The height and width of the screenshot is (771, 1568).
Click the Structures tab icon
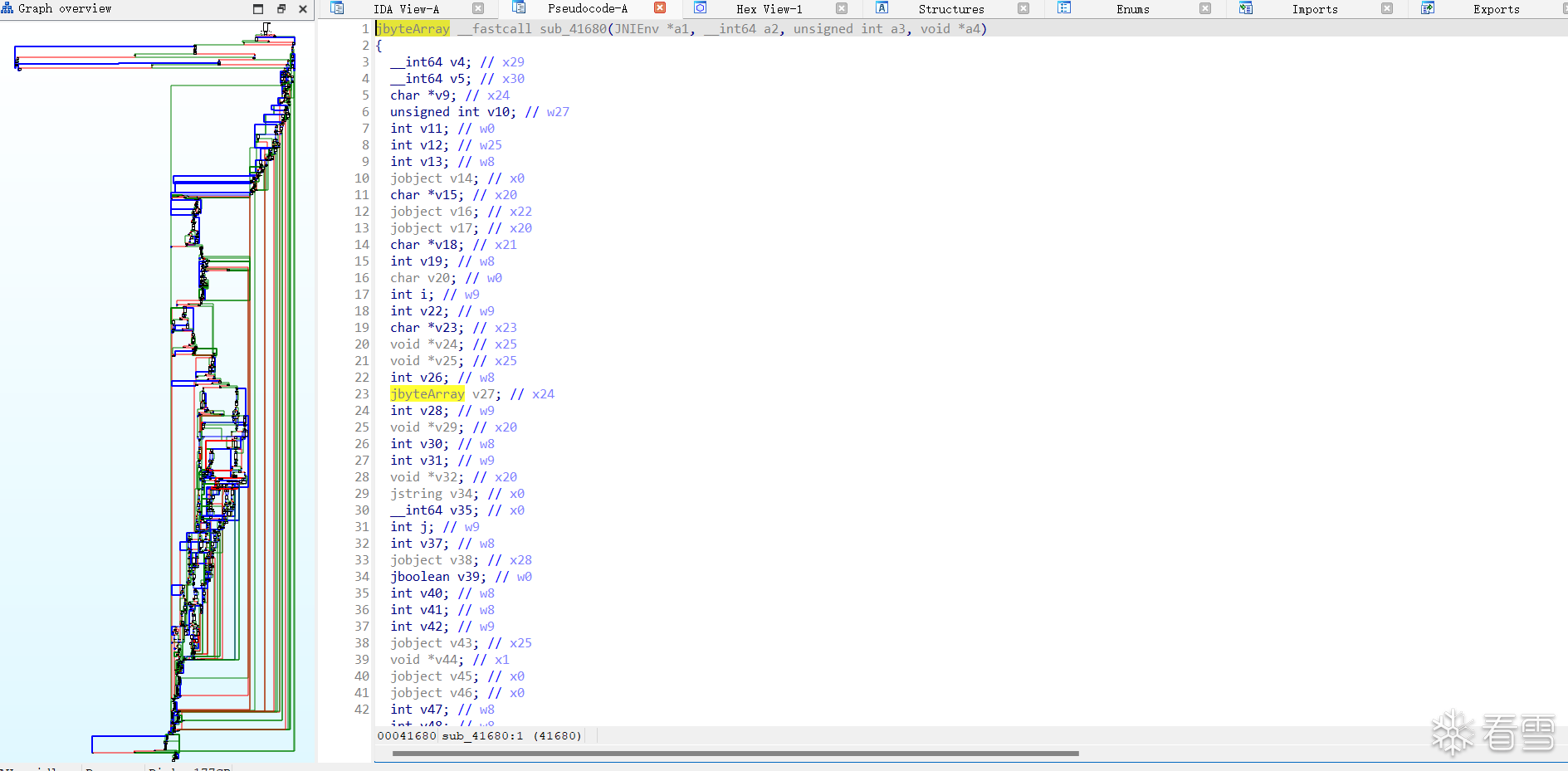coord(882,8)
